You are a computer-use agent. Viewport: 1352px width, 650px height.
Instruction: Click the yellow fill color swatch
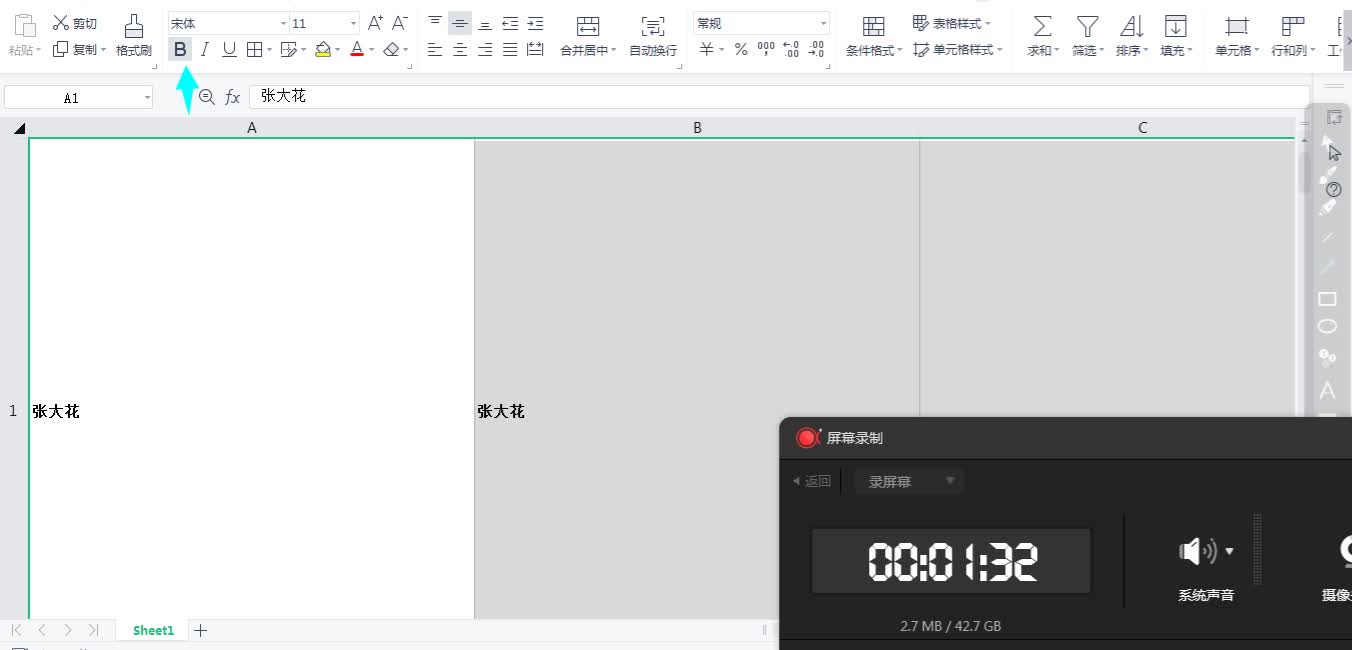click(322, 49)
